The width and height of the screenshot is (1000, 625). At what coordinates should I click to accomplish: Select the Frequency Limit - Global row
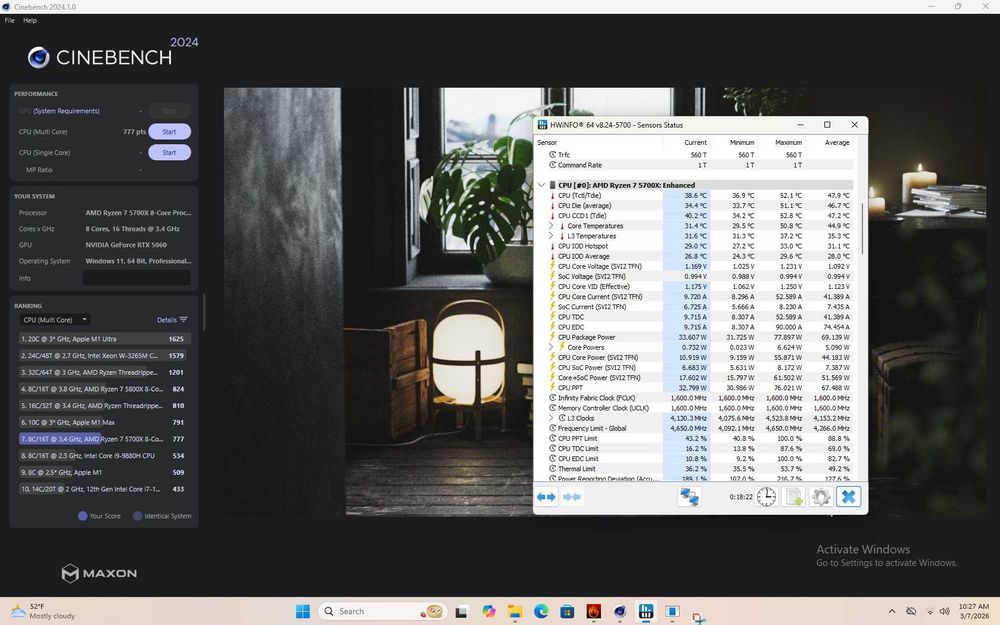click(x=695, y=428)
